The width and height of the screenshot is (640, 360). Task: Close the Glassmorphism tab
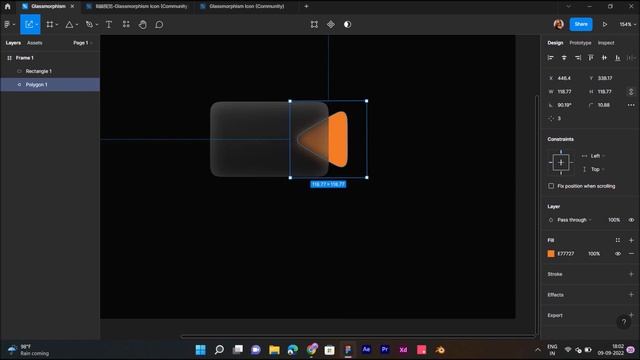[x=72, y=6]
